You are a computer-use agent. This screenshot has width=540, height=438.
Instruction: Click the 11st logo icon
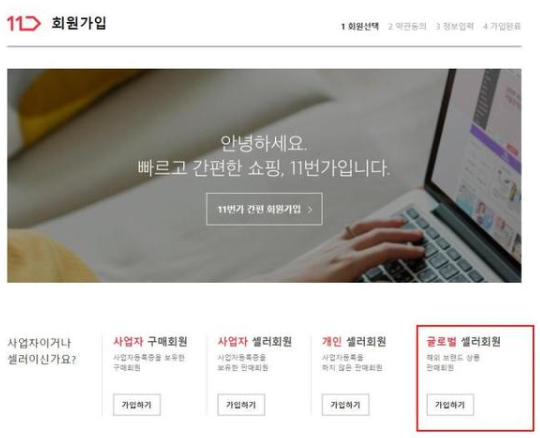coord(24,23)
